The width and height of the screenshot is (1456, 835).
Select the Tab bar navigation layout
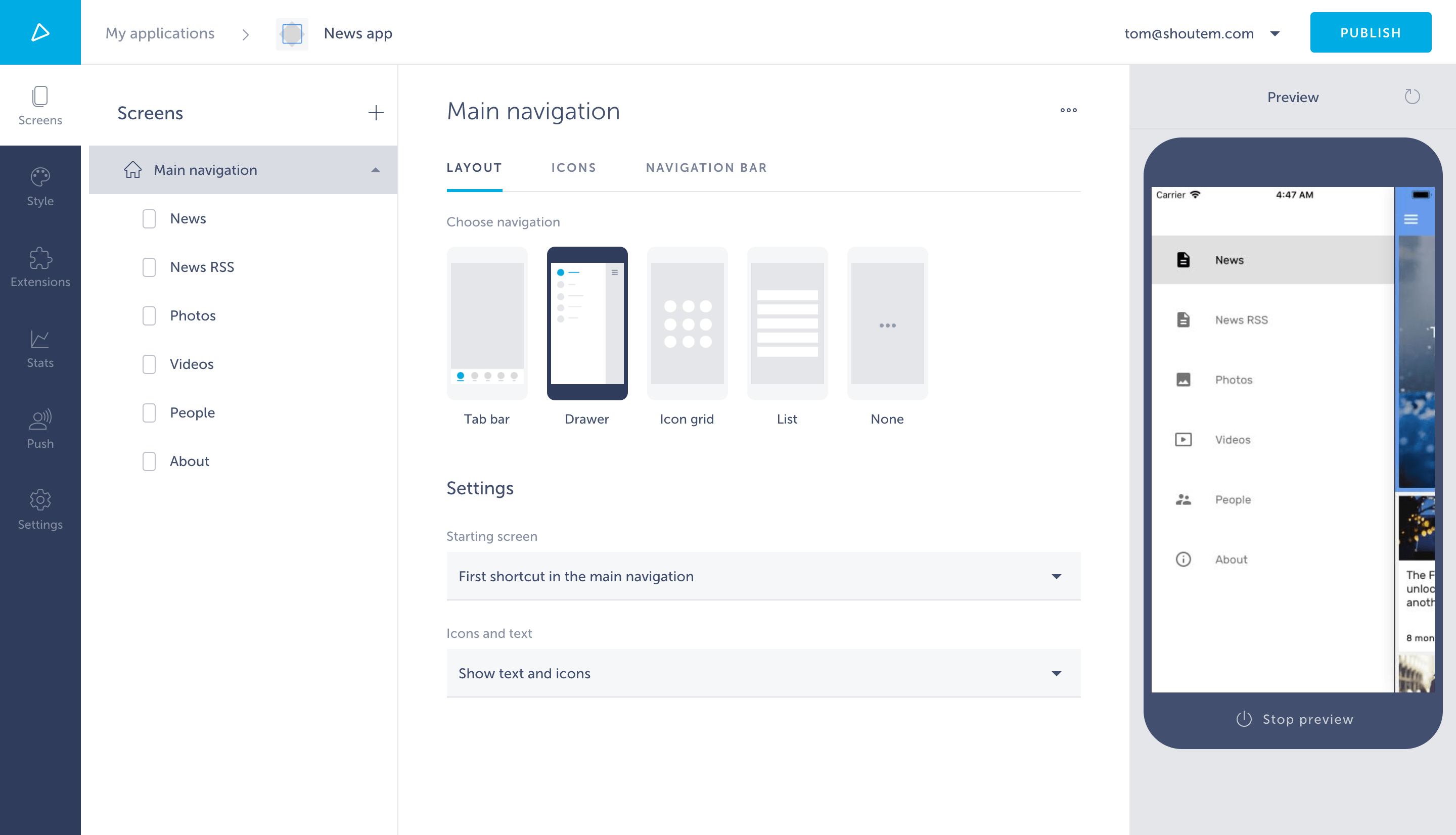[487, 323]
